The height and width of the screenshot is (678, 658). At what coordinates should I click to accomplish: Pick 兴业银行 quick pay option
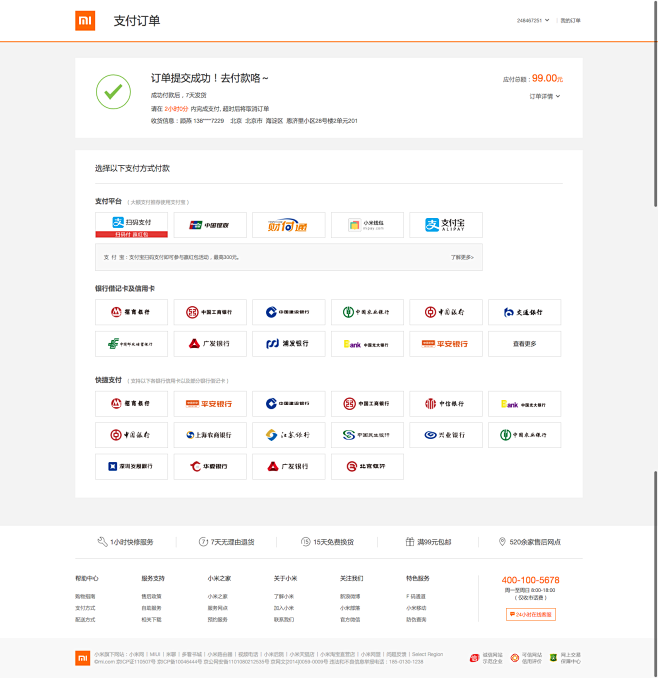[x=446, y=435]
